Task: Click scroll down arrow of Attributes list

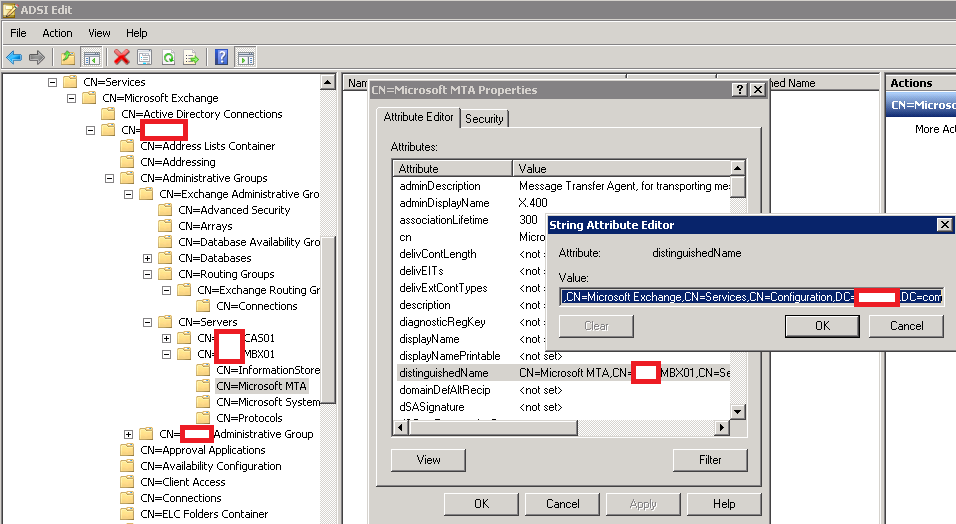Action: point(737,412)
